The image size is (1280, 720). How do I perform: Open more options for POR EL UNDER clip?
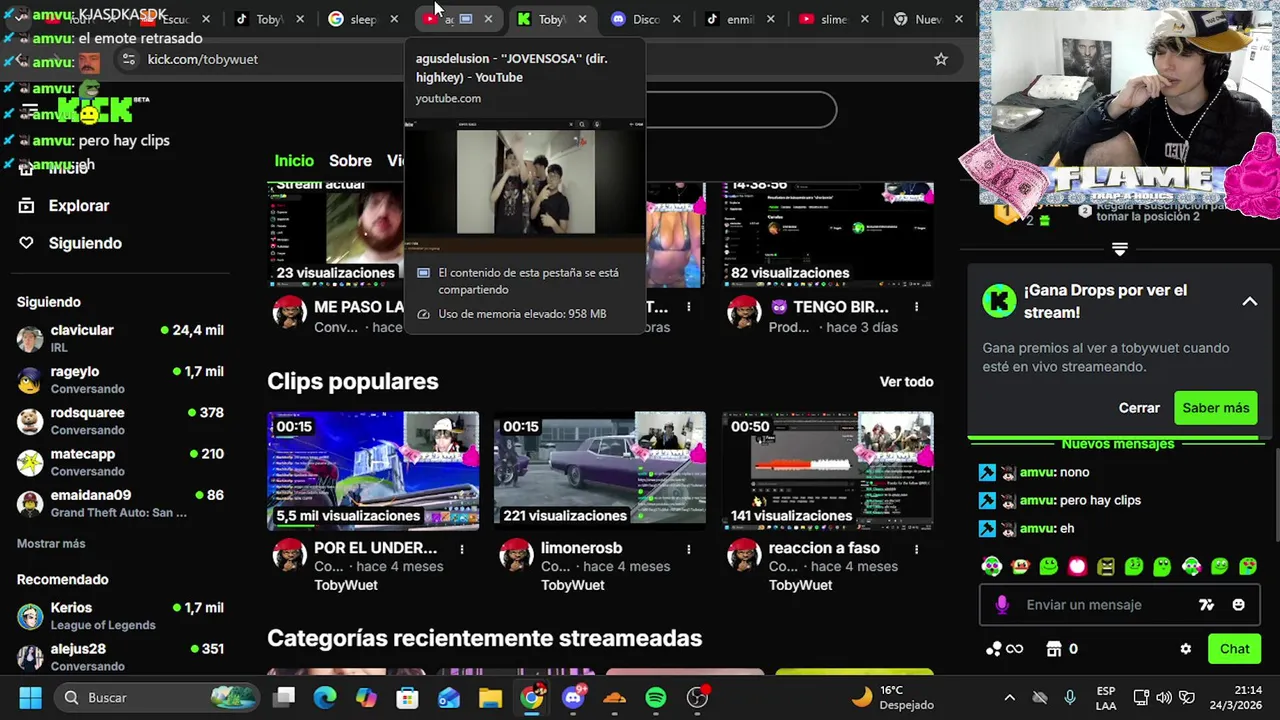pos(461,549)
